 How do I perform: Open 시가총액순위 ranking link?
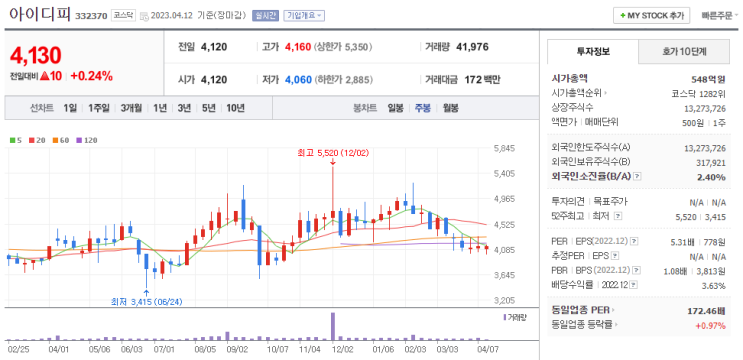point(579,93)
